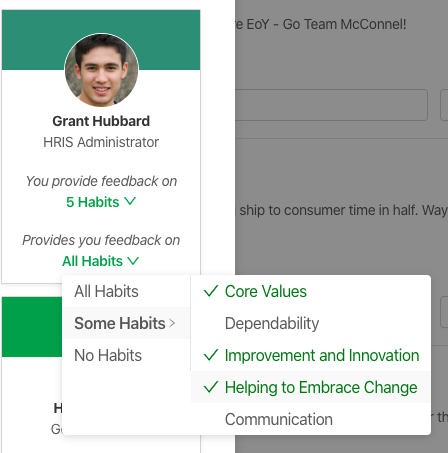This screenshot has height=453, width=448.
Task: Click Grant Hubbard's profile photo
Action: point(101,70)
